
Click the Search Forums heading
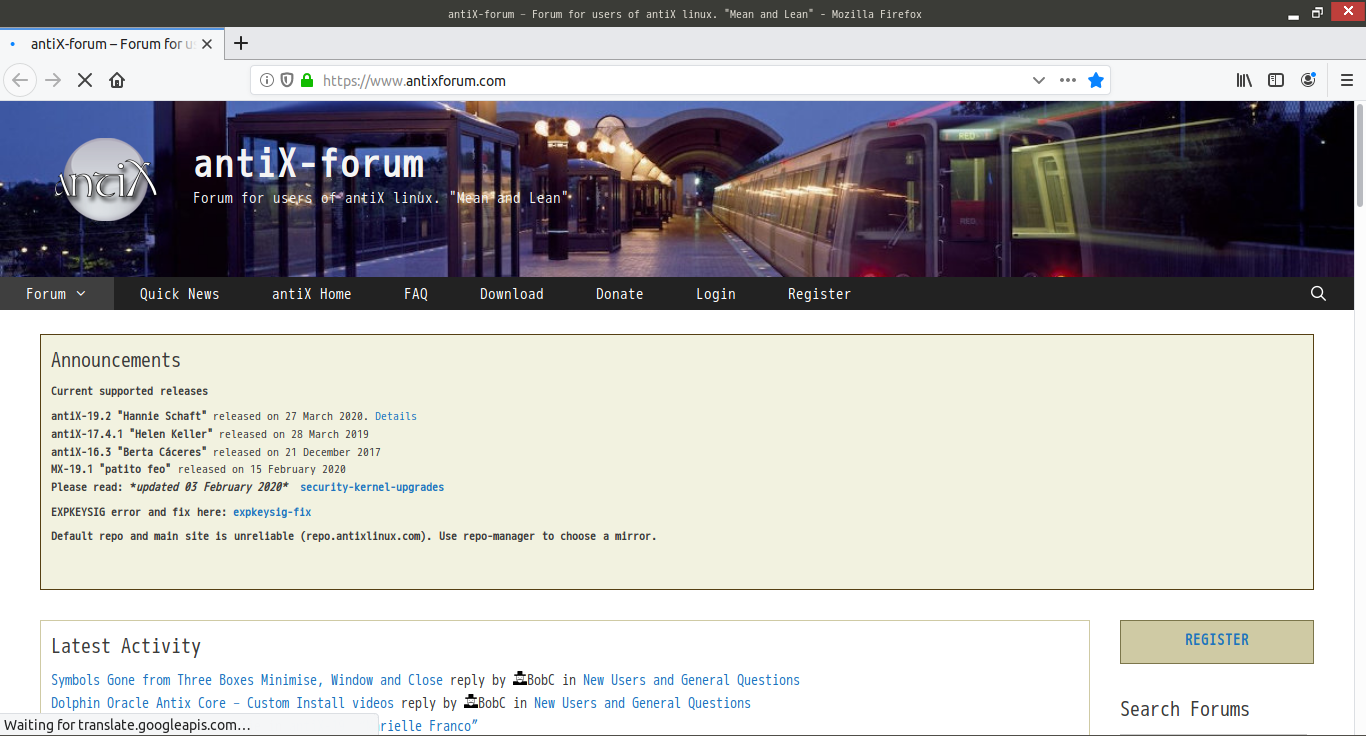point(1185,709)
